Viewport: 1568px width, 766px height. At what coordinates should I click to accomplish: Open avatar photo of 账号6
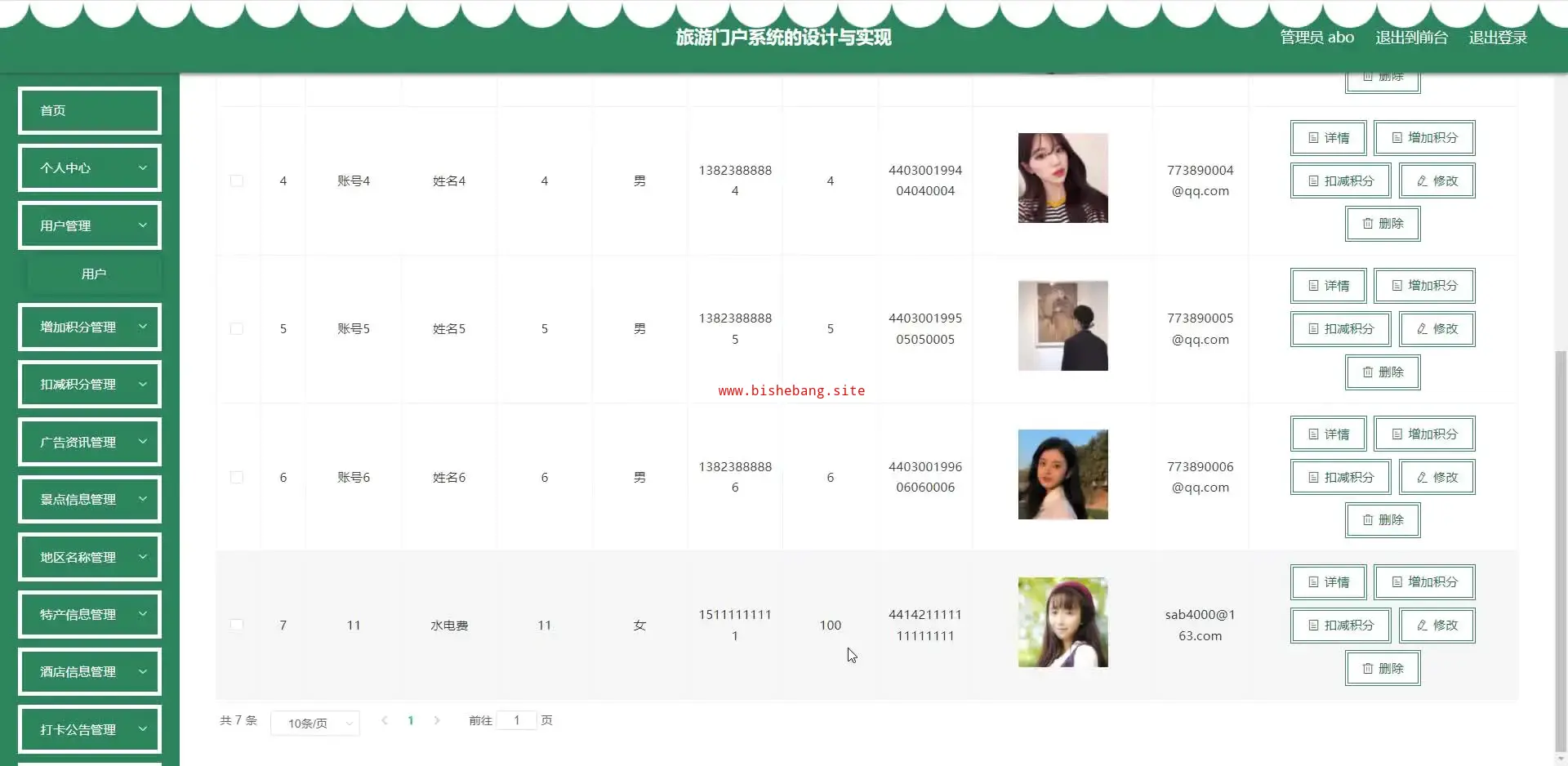pos(1062,474)
